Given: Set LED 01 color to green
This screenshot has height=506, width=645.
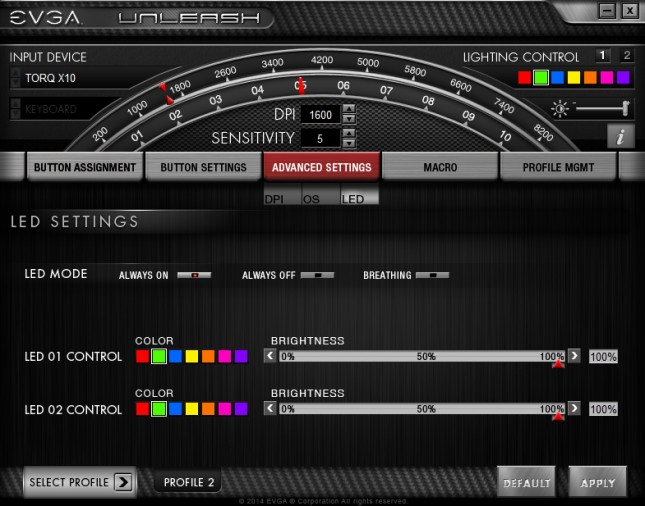Looking at the screenshot, I should coord(159,356).
